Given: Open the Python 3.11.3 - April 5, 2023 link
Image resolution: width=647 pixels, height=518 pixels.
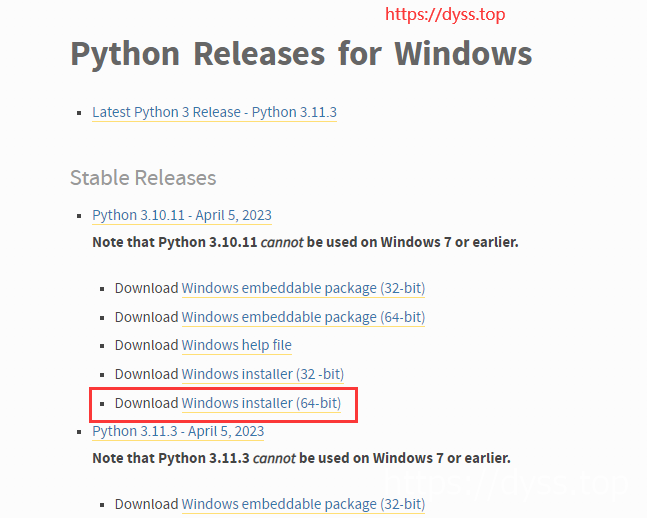Looking at the screenshot, I should pos(178,431).
